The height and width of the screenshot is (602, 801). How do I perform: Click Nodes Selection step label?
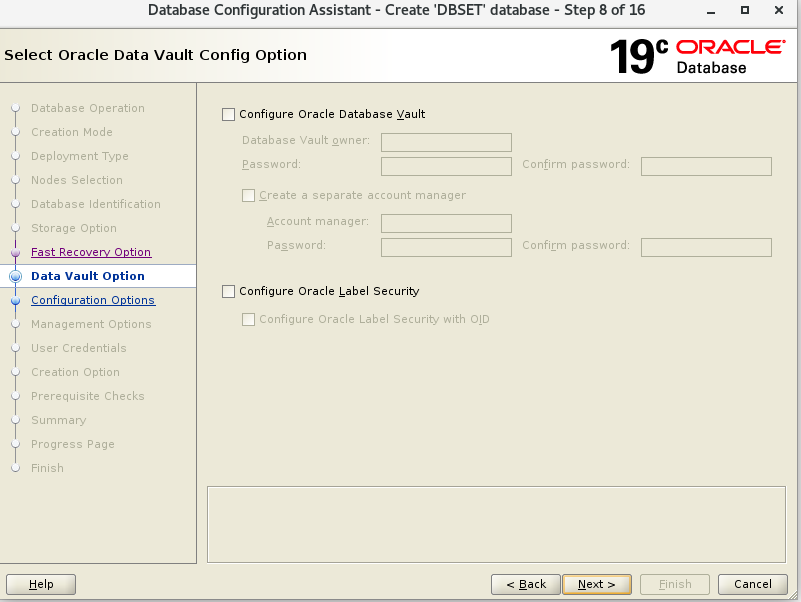(77, 180)
